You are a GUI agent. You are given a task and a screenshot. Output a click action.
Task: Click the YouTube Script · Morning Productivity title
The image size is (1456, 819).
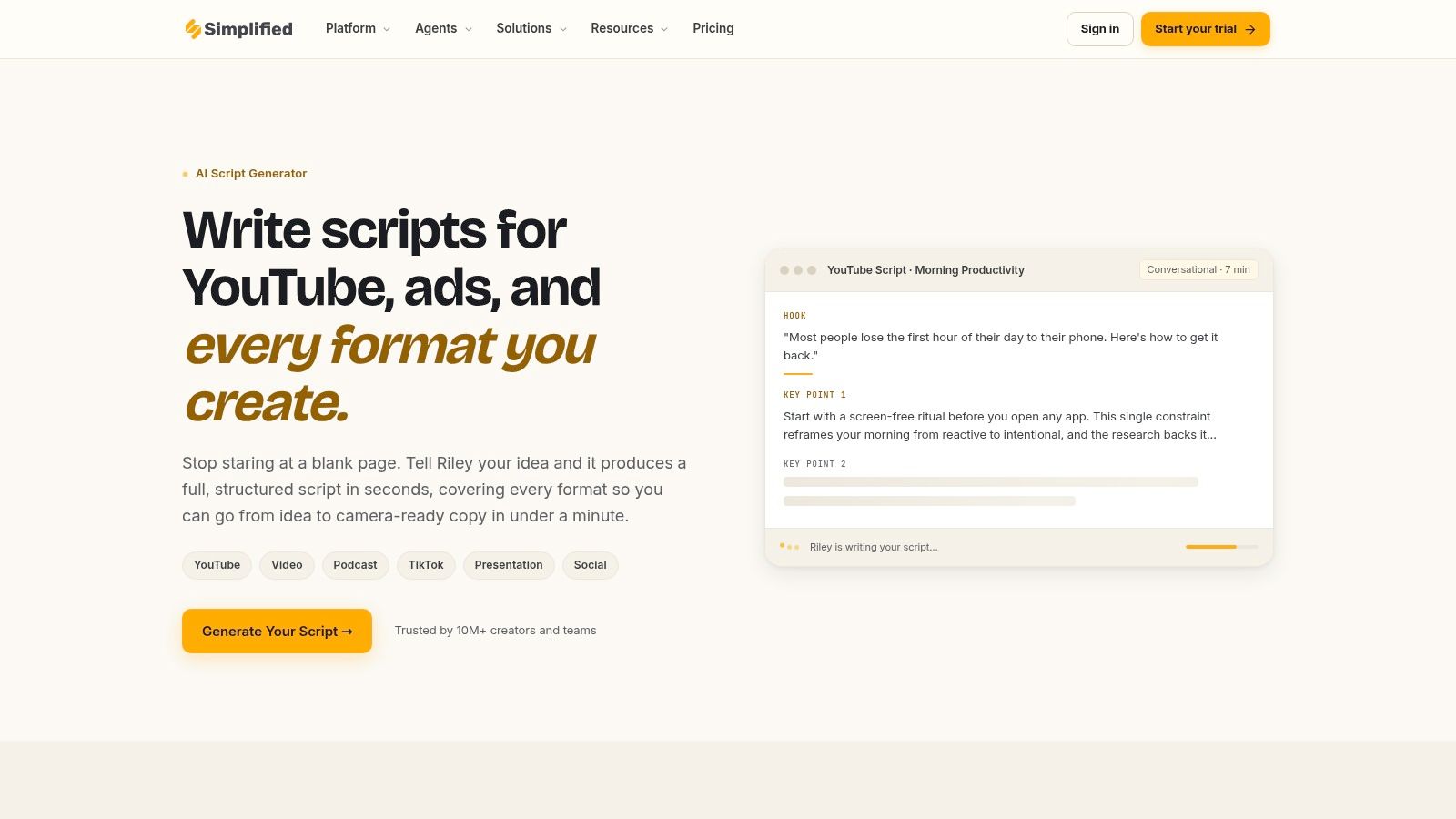pyautogui.click(x=925, y=270)
